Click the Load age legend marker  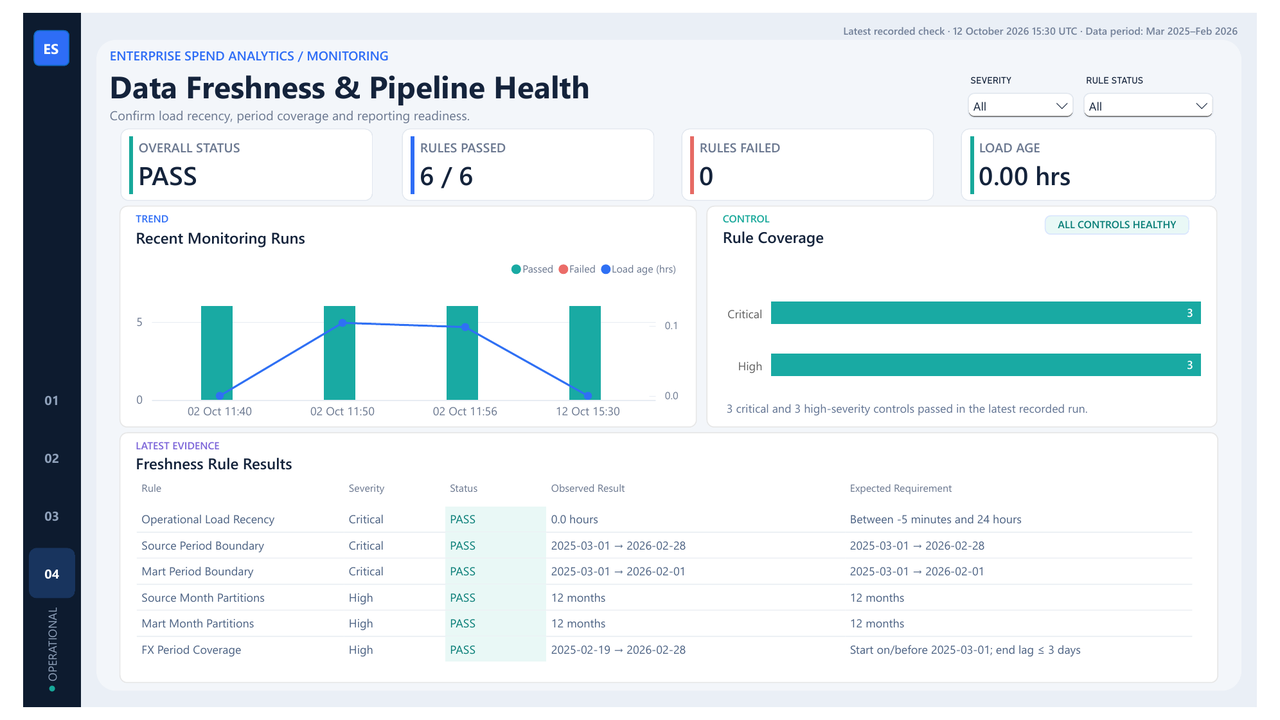coord(606,269)
